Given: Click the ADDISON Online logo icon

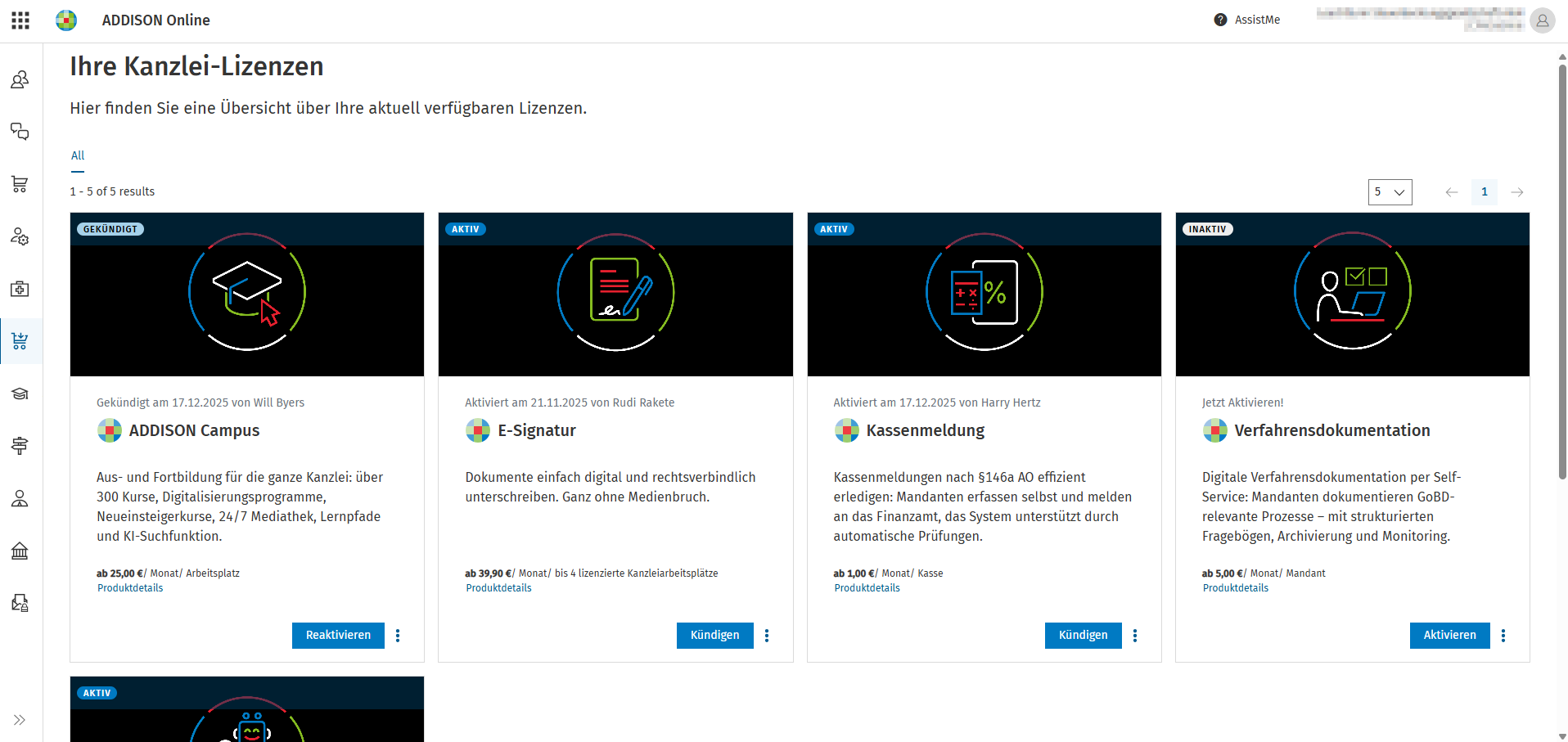Looking at the screenshot, I should (66, 20).
